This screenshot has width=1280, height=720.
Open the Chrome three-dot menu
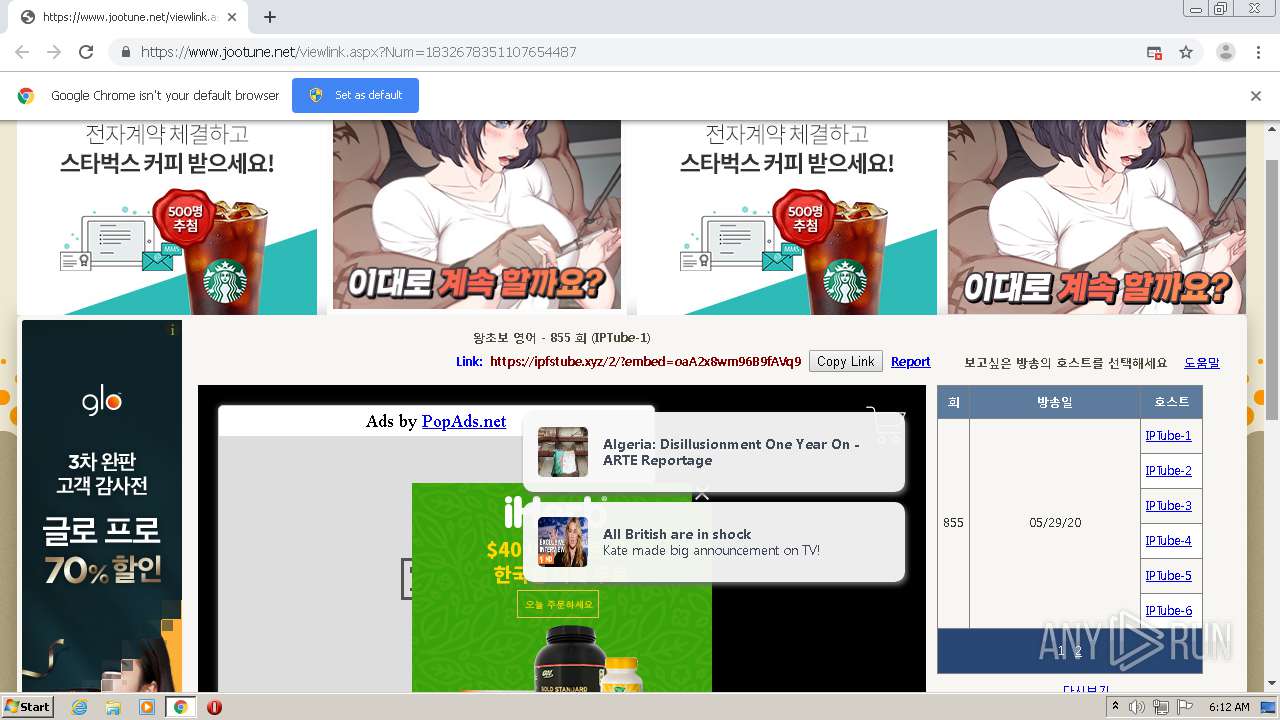(1258, 52)
